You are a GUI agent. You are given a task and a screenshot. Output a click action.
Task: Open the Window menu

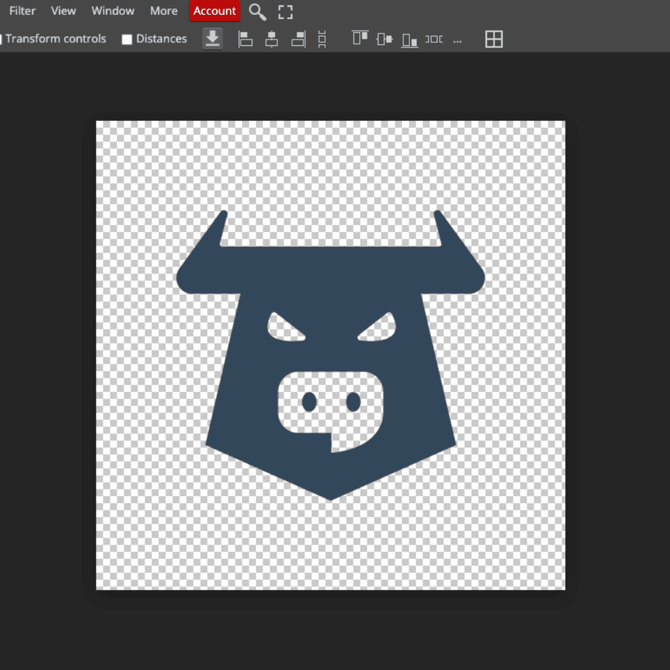click(113, 11)
